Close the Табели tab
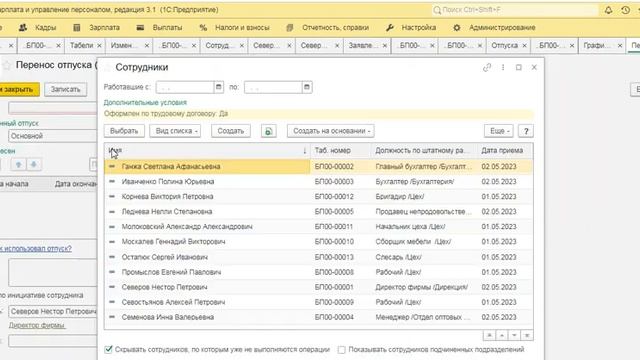The image size is (640, 360). coord(99,46)
